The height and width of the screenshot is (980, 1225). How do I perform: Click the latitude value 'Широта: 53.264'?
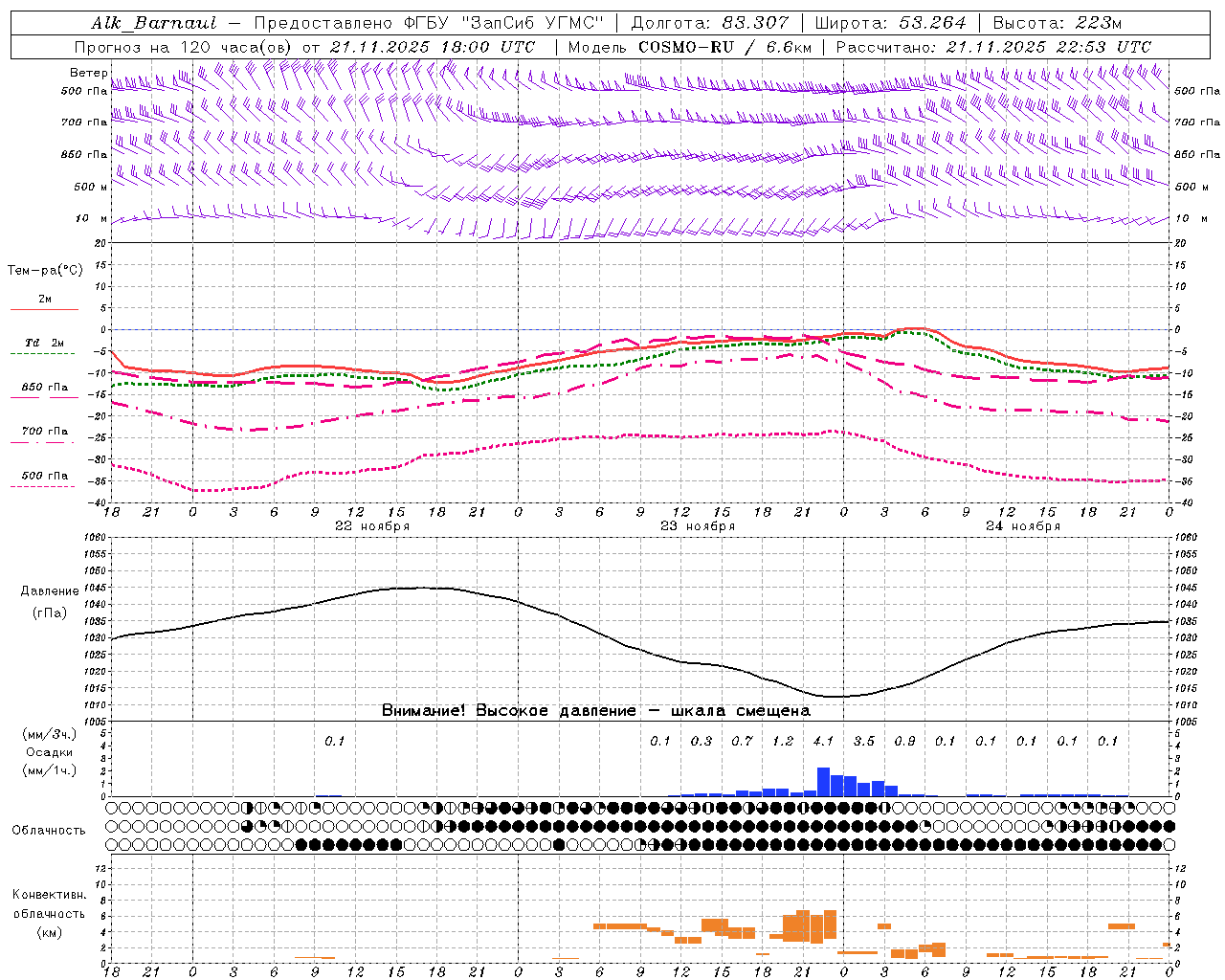click(x=891, y=23)
